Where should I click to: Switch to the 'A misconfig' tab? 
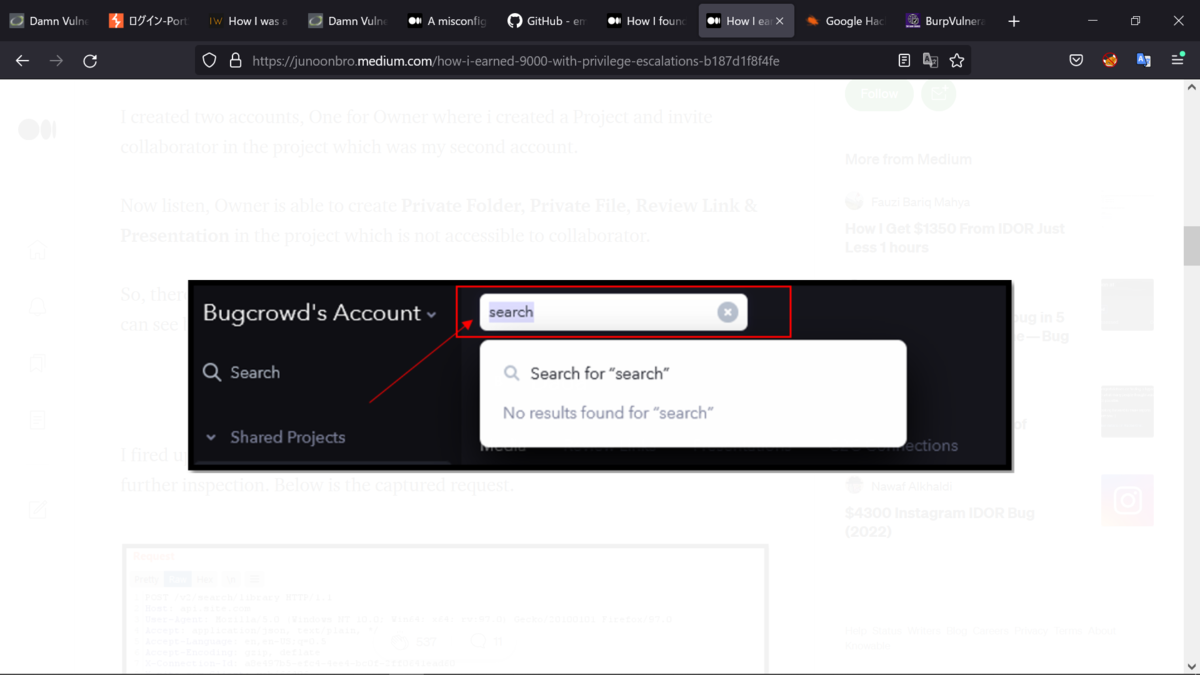[446, 21]
